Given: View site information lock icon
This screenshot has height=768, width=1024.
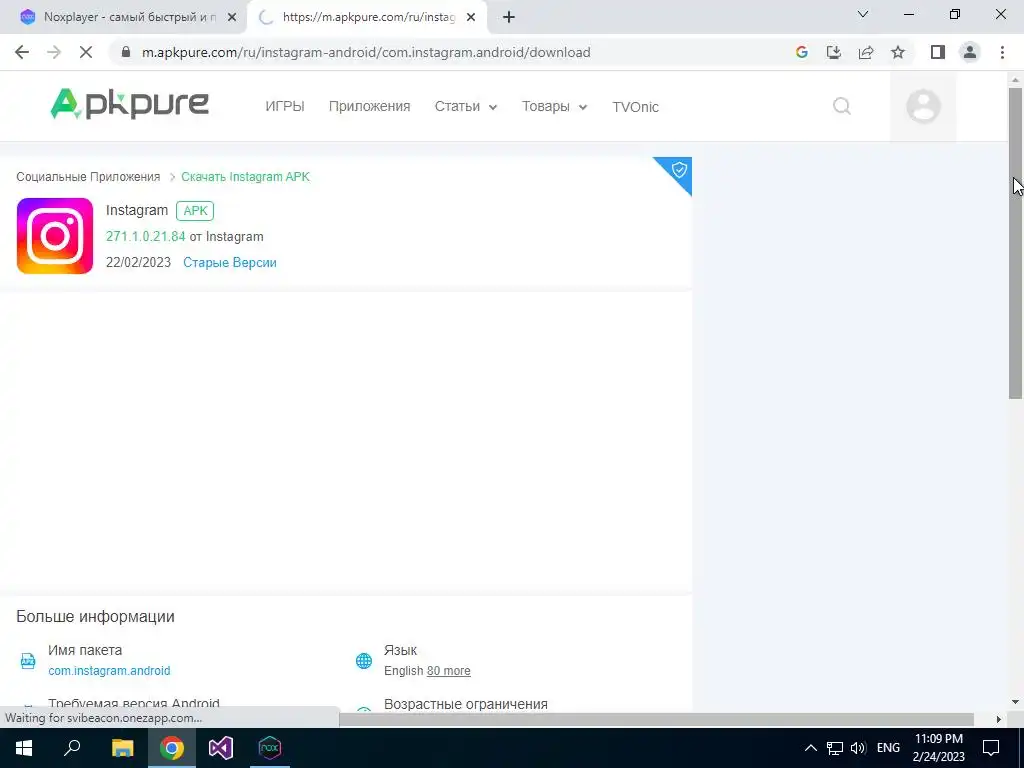Looking at the screenshot, I should tap(126, 52).
